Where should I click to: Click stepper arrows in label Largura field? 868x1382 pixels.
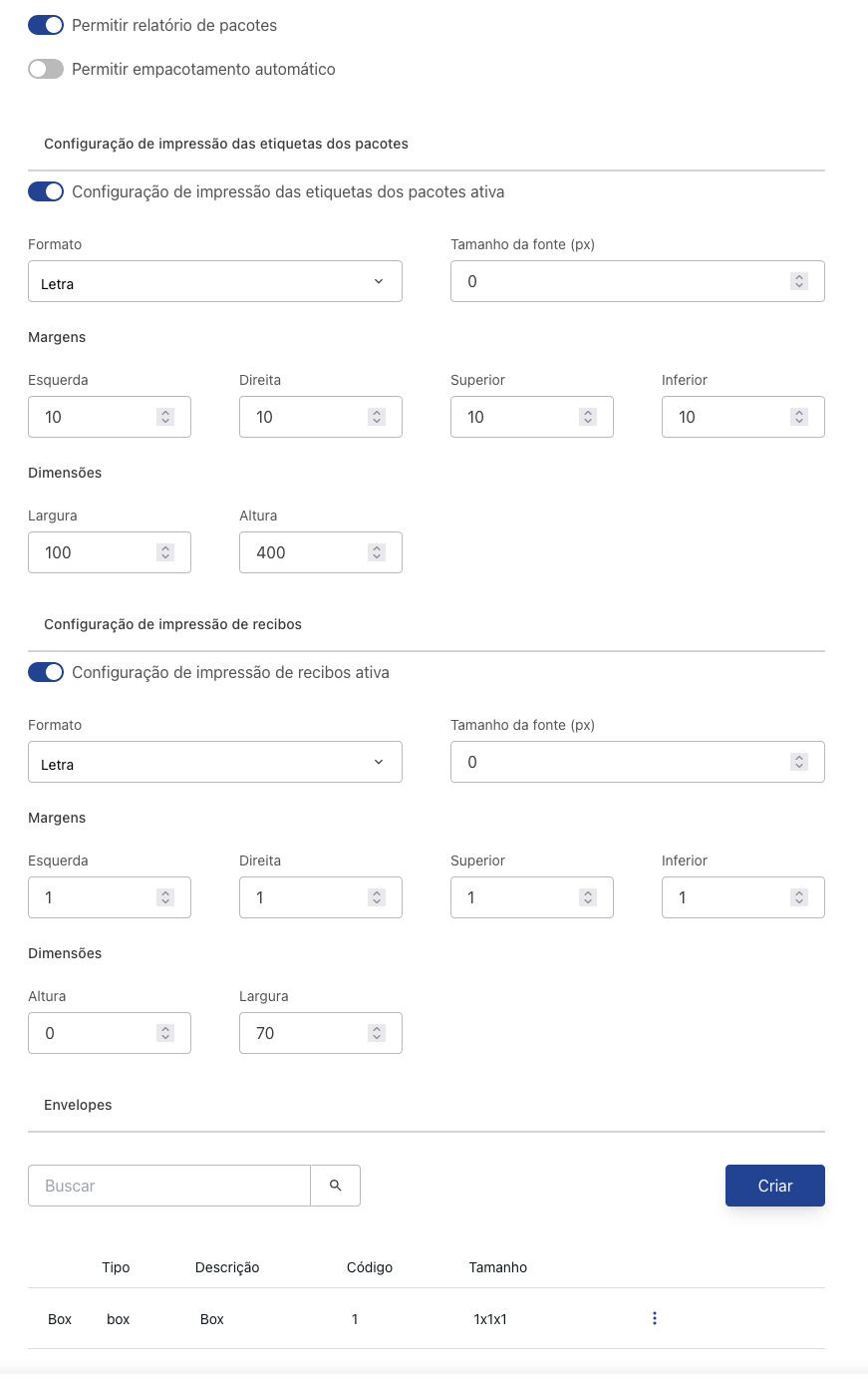click(165, 552)
